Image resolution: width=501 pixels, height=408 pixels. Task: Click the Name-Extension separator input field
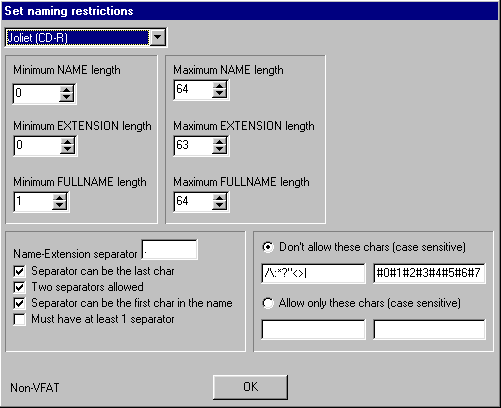click(170, 249)
